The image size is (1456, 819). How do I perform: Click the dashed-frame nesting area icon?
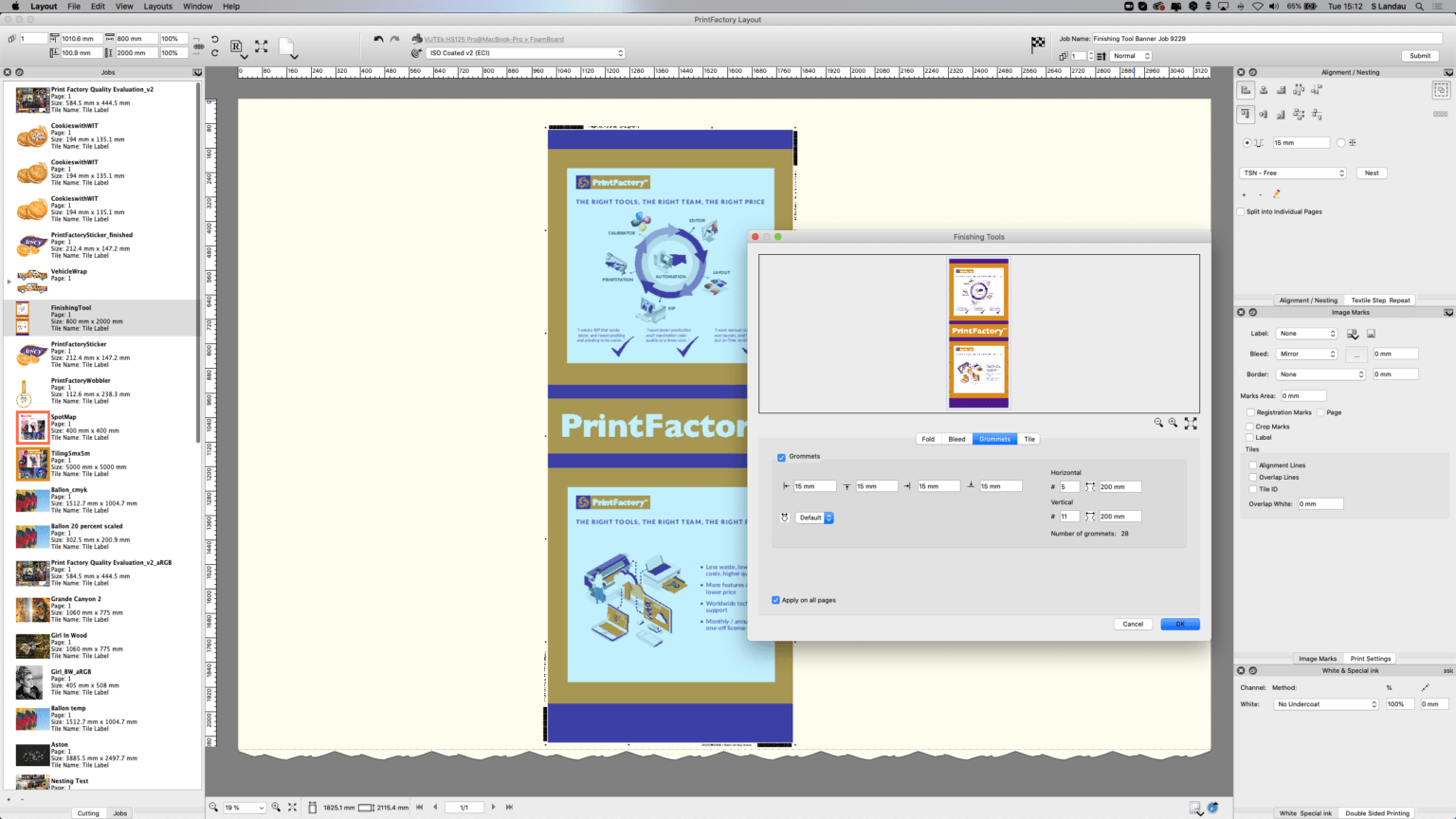1441,90
